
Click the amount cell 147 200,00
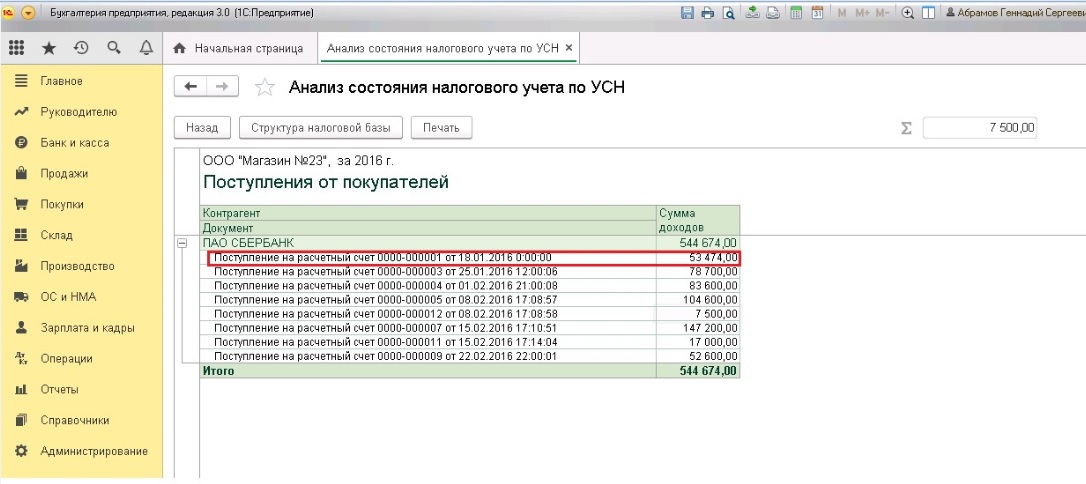[x=698, y=328]
